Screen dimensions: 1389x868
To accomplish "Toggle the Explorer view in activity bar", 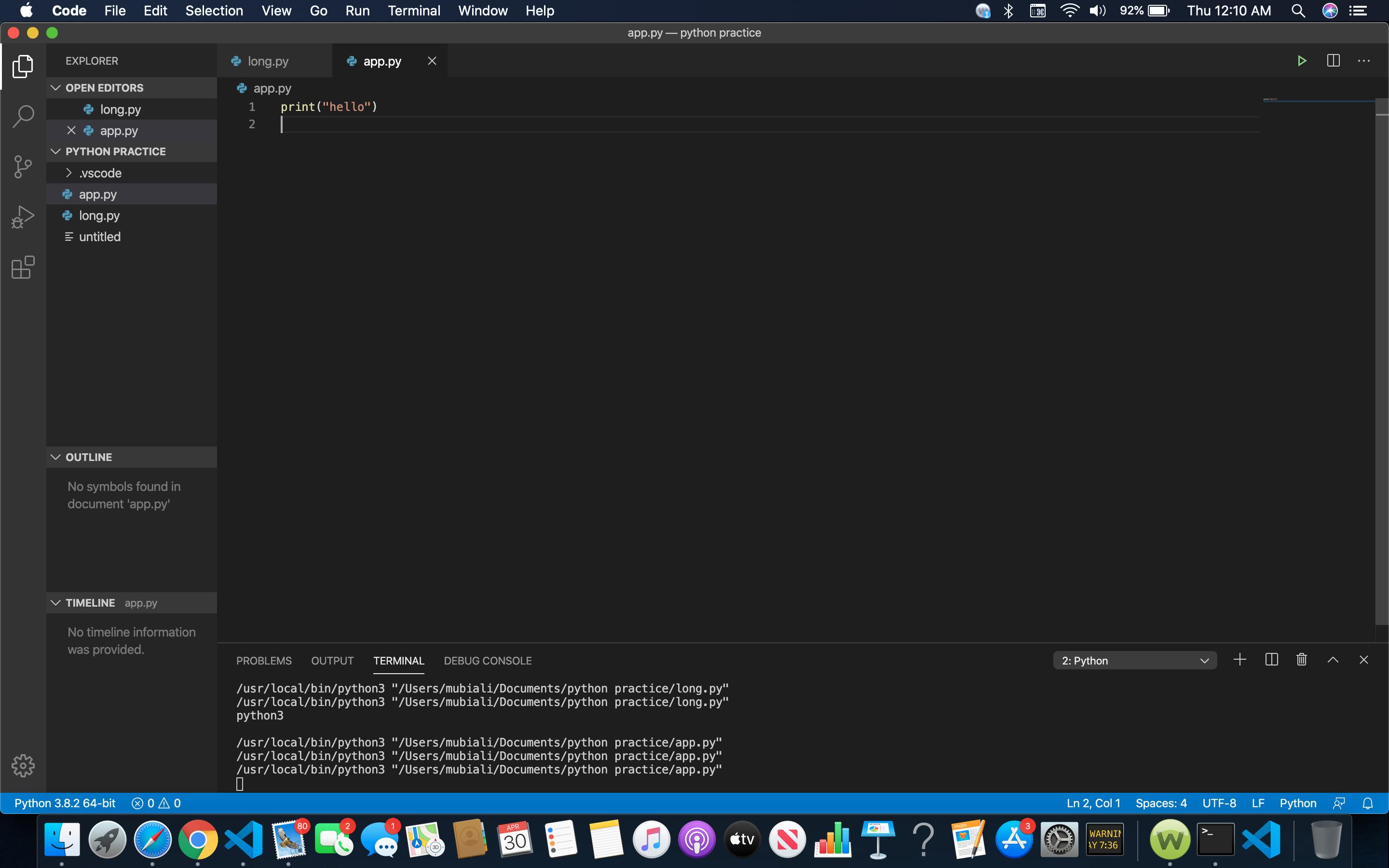I will pyautogui.click(x=23, y=67).
